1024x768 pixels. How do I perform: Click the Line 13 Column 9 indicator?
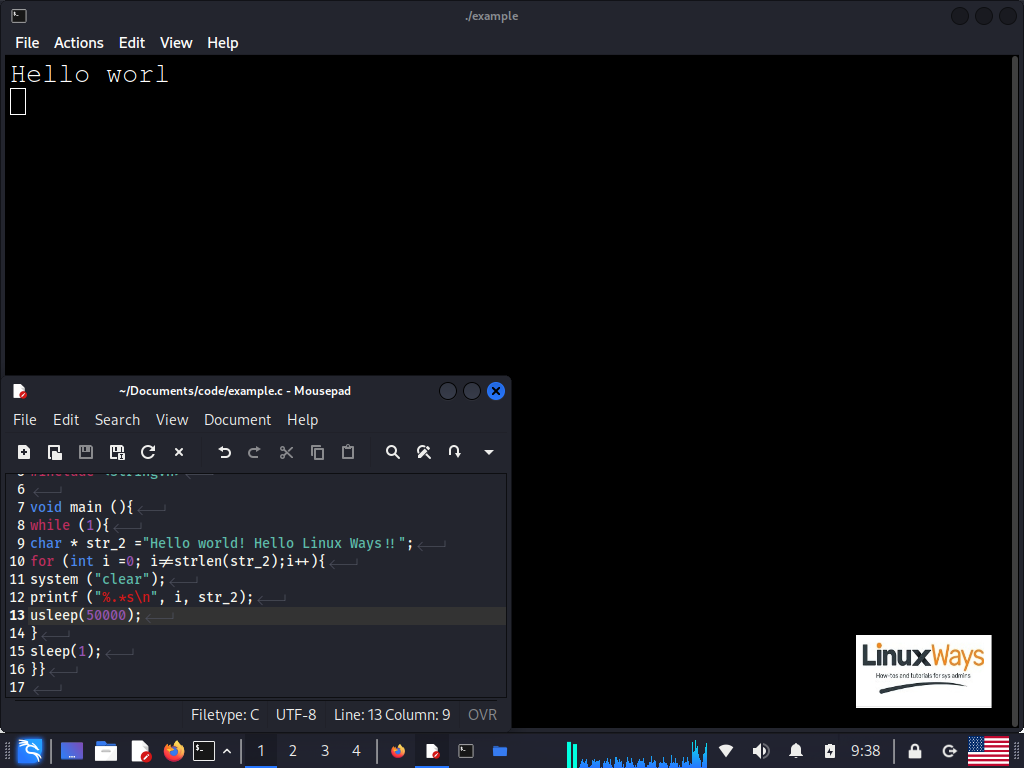[x=392, y=714]
